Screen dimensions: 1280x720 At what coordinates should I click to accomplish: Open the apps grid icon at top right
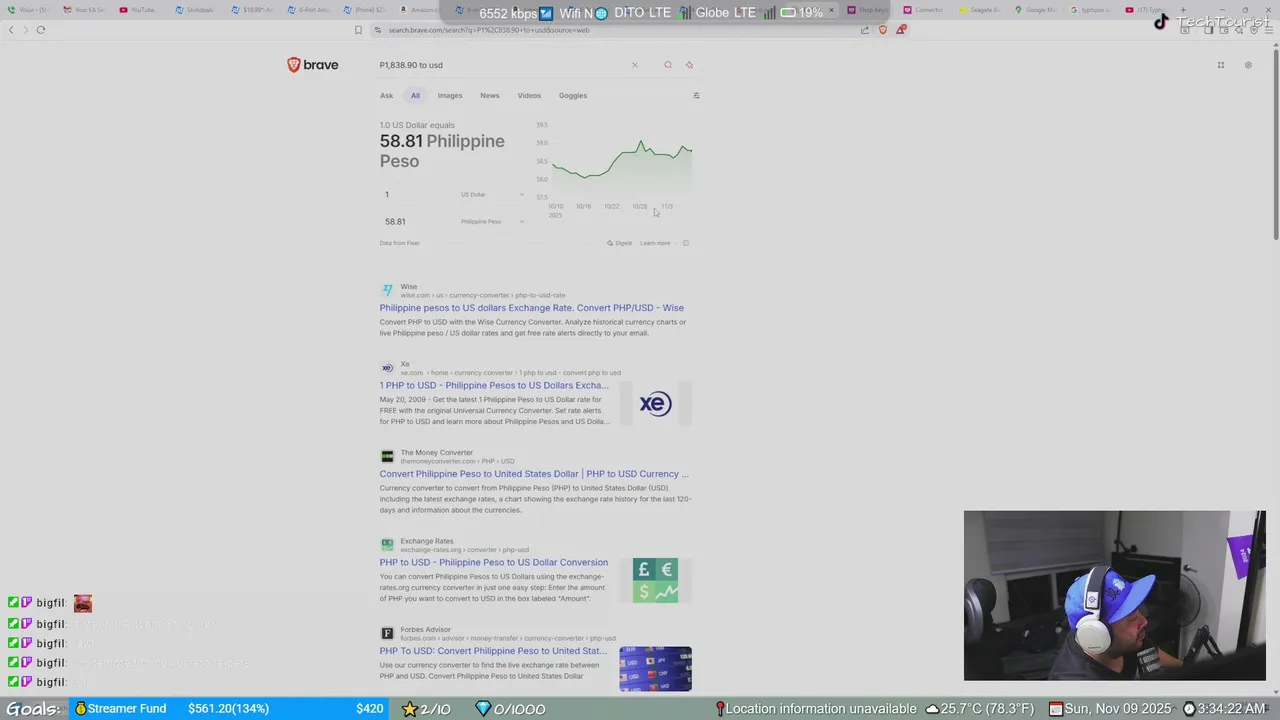[1221, 65]
